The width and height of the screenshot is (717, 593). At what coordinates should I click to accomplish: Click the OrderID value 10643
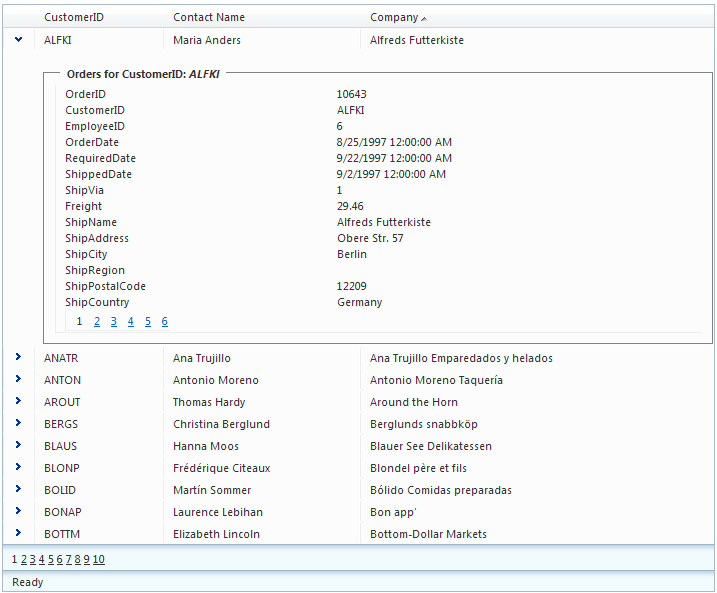(x=351, y=94)
